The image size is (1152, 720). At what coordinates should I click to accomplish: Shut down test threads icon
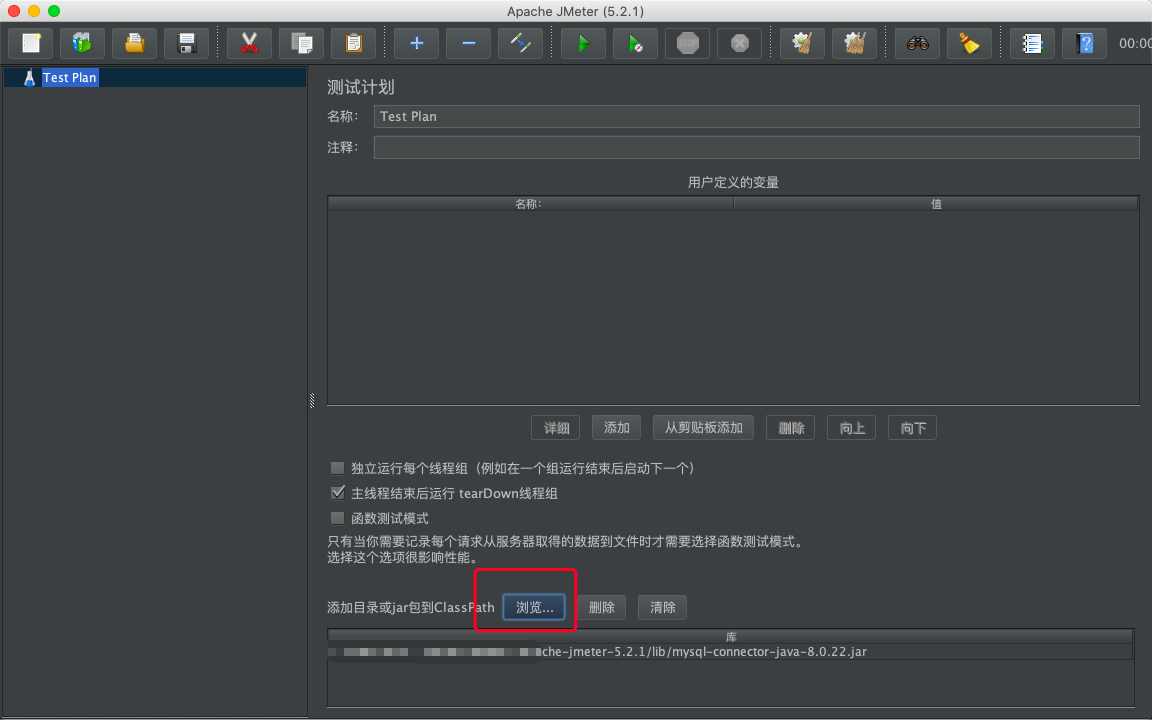[x=740, y=43]
